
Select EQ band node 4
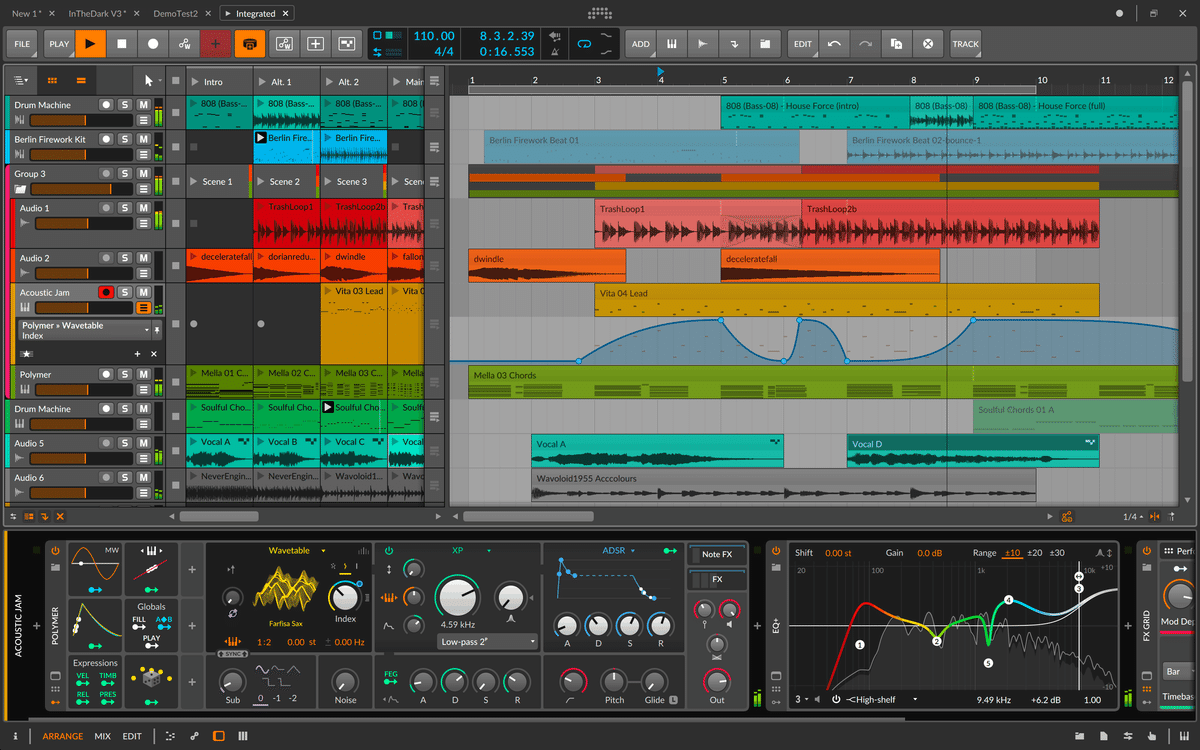(x=1009, y=600)
